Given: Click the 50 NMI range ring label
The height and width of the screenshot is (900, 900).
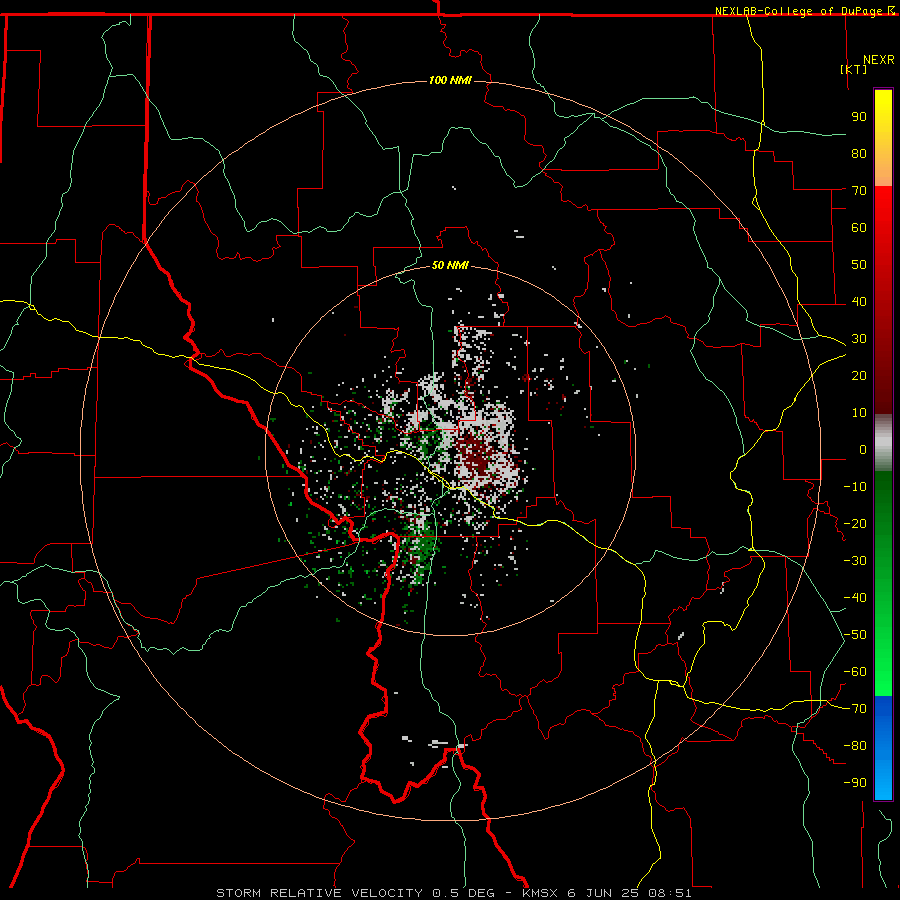Looking at the screenshot, I should tap(450, 265).
